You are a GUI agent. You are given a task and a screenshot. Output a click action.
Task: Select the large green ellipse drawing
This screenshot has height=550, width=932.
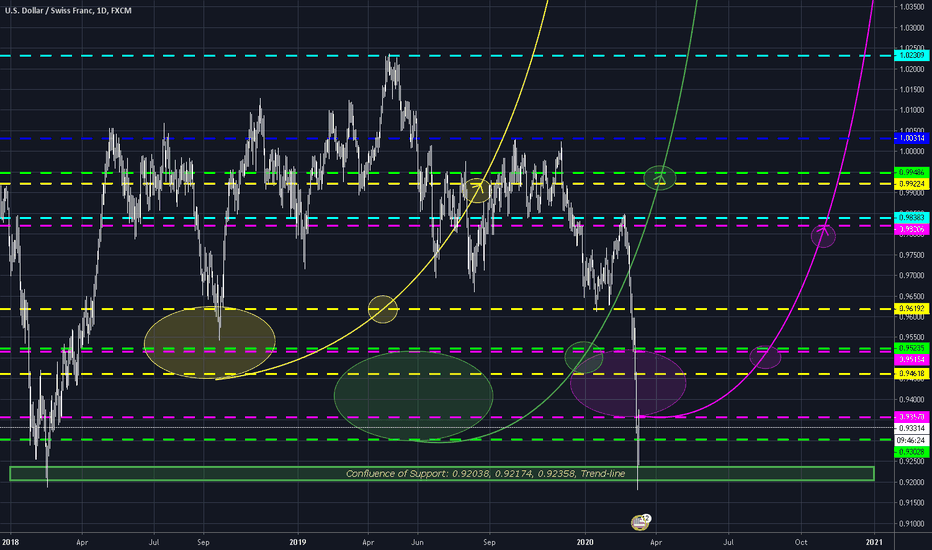[x=414, y=396]
